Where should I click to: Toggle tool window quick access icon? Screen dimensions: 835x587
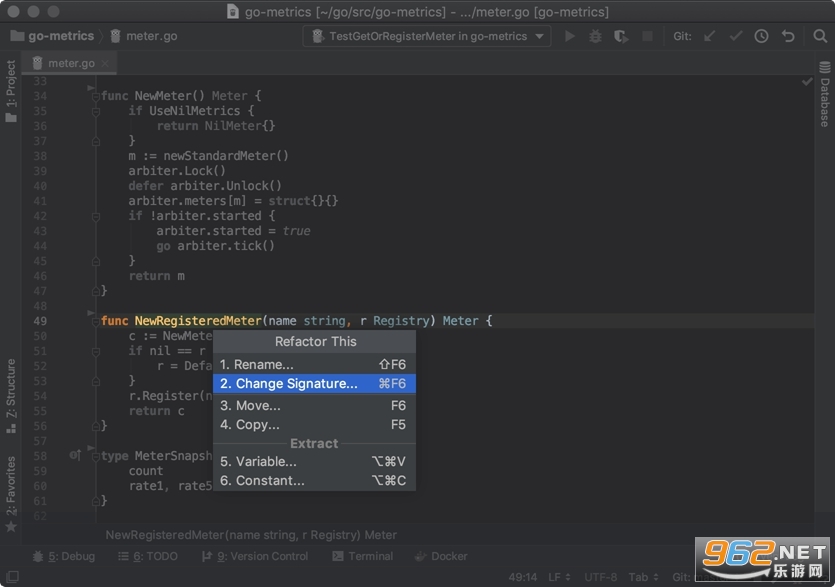tap(13, 576)
